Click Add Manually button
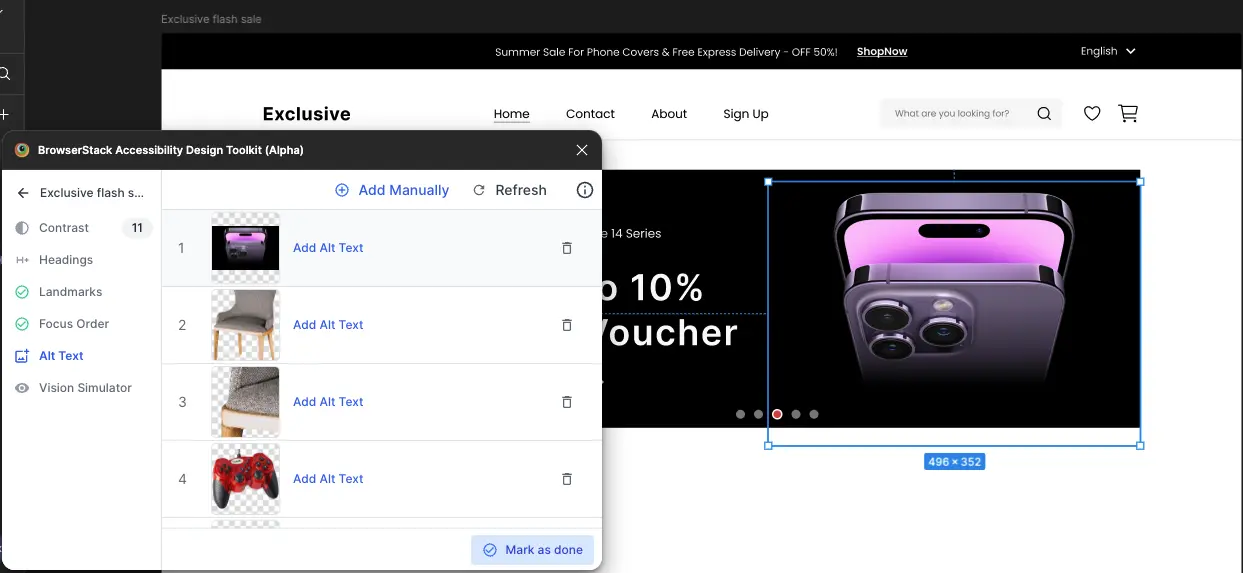The height and width of the screenshot is (573, 1243). click(x=392, y=190)
